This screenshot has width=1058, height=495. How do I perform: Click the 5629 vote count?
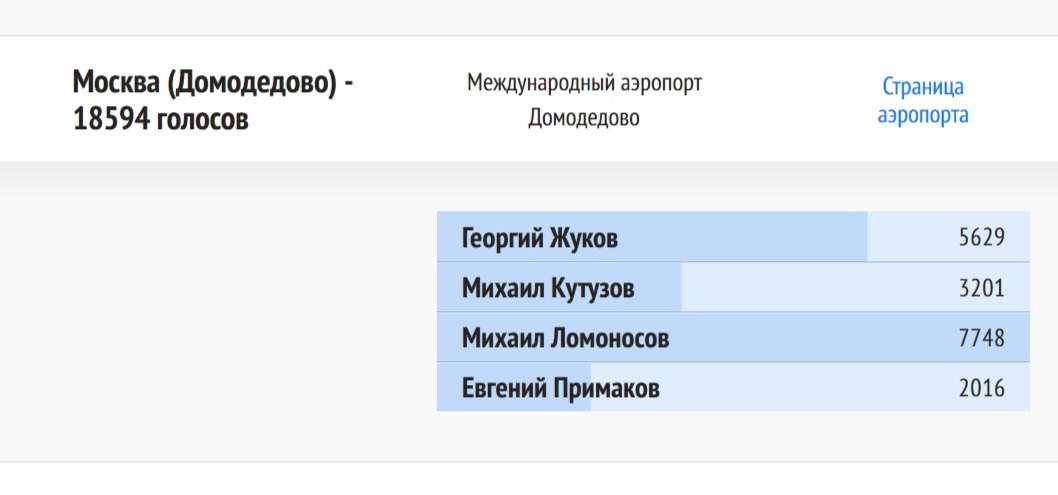coord(982,237)
